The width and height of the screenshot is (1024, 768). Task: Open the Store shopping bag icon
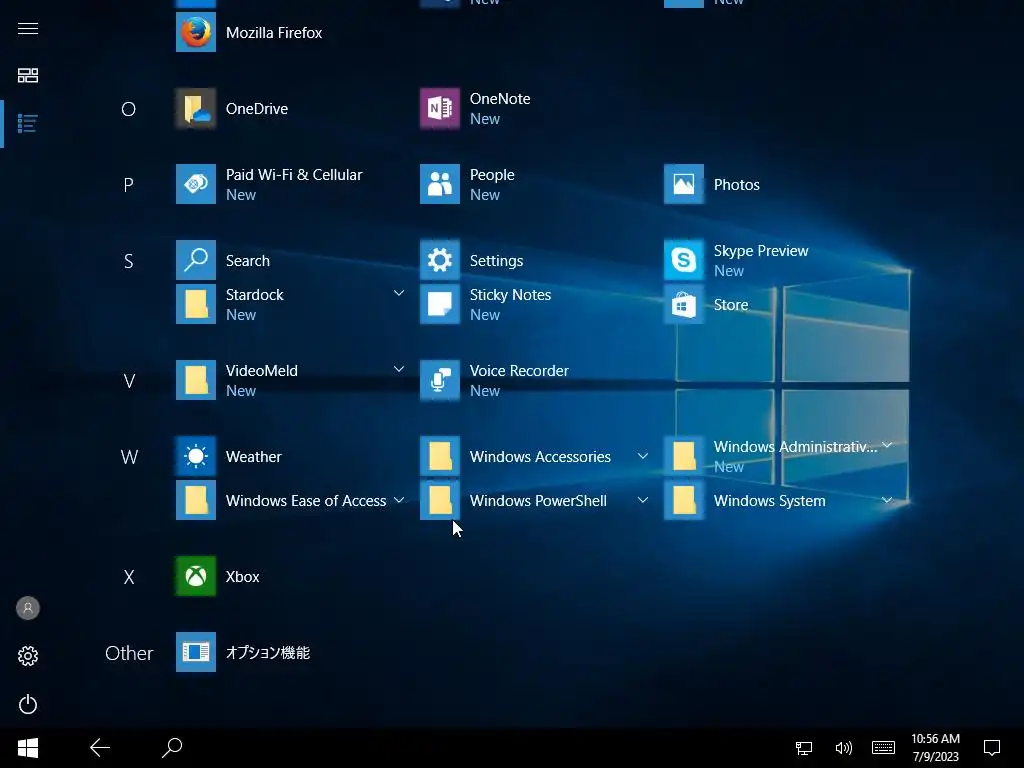coord(684,304)
